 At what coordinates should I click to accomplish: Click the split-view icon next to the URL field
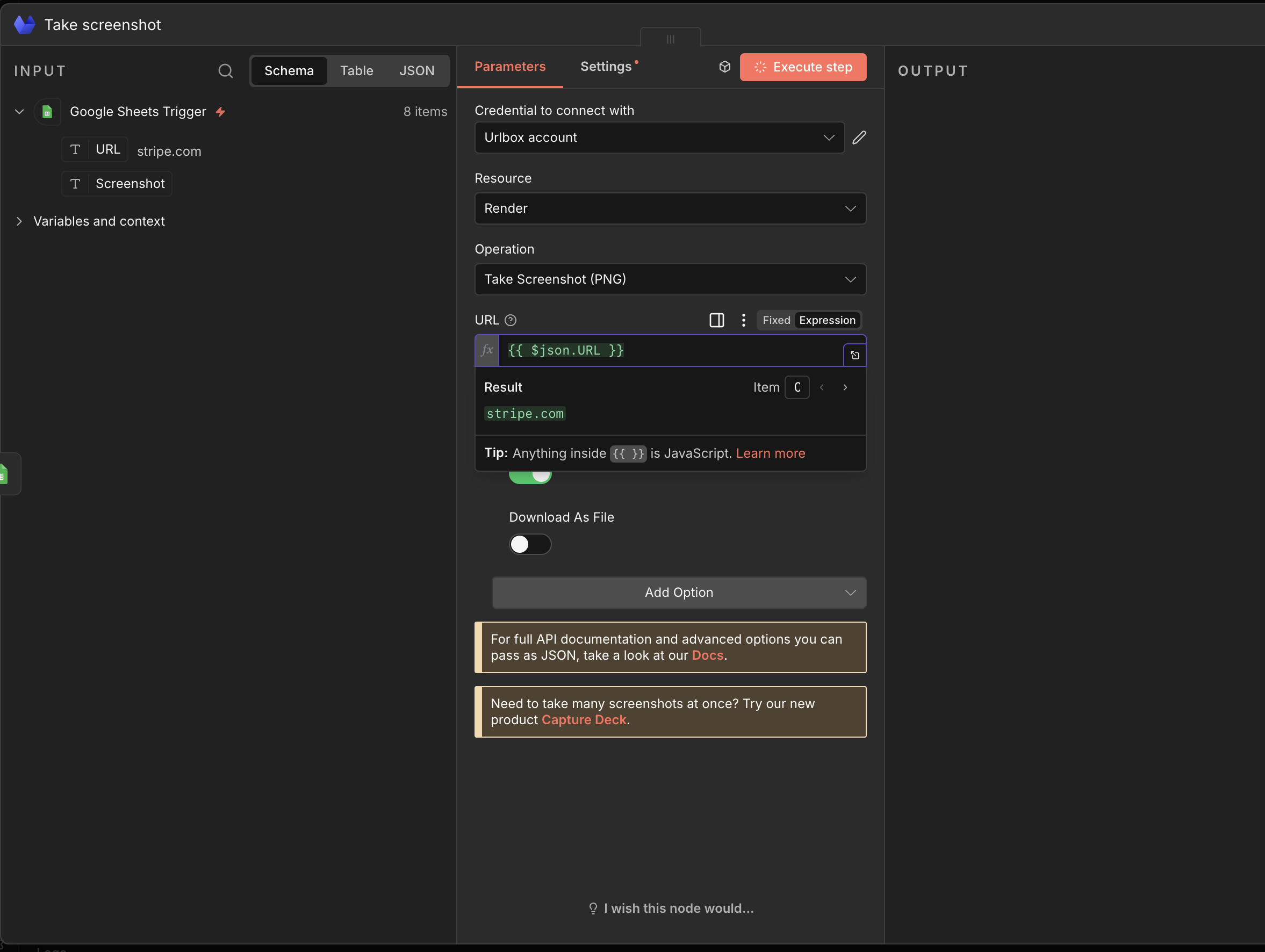pyautogui.click(x=716, y=320)
